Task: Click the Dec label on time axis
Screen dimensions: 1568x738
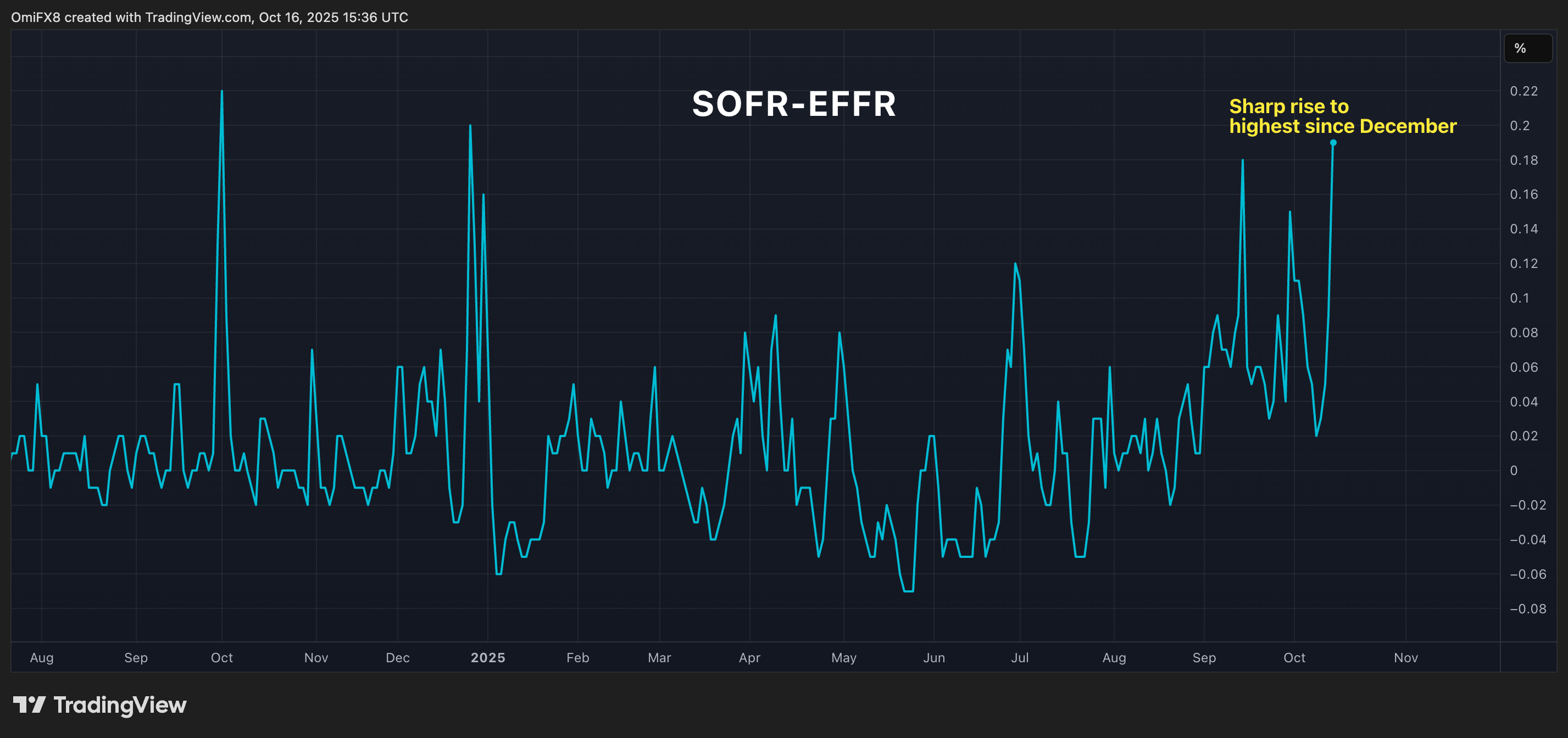Action: [397, 657]
